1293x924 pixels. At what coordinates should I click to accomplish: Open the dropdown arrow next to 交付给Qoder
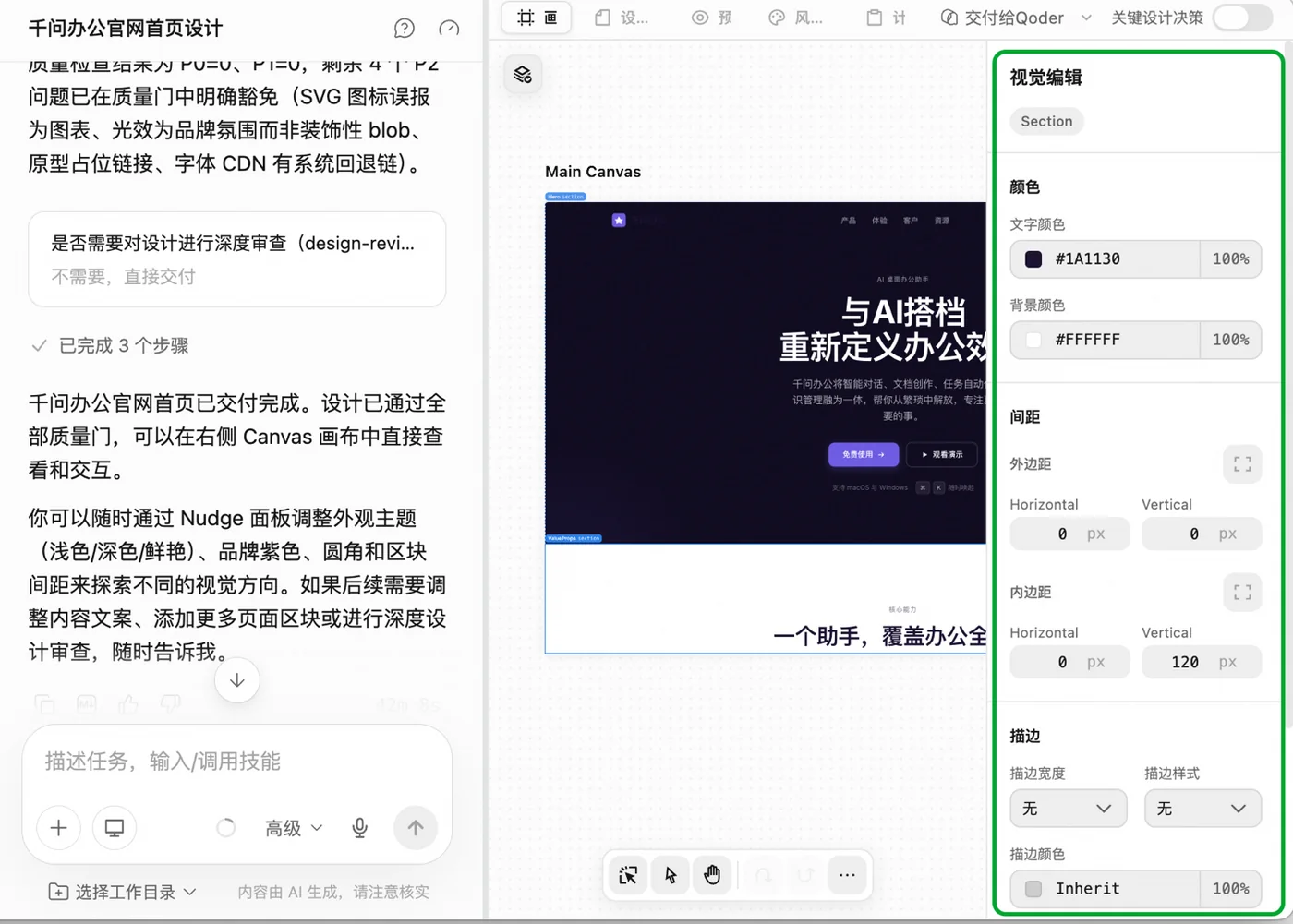coord(1086,18)
